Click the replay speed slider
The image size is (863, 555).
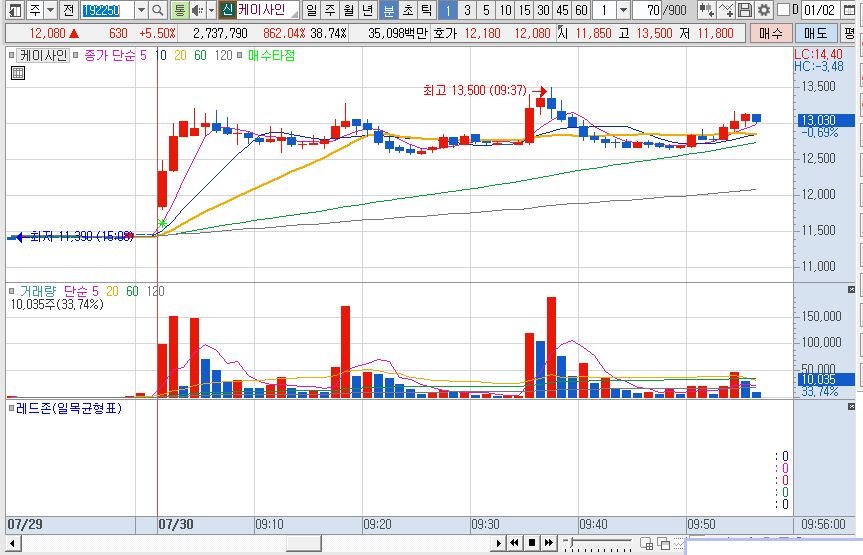(x=598, y=543)
